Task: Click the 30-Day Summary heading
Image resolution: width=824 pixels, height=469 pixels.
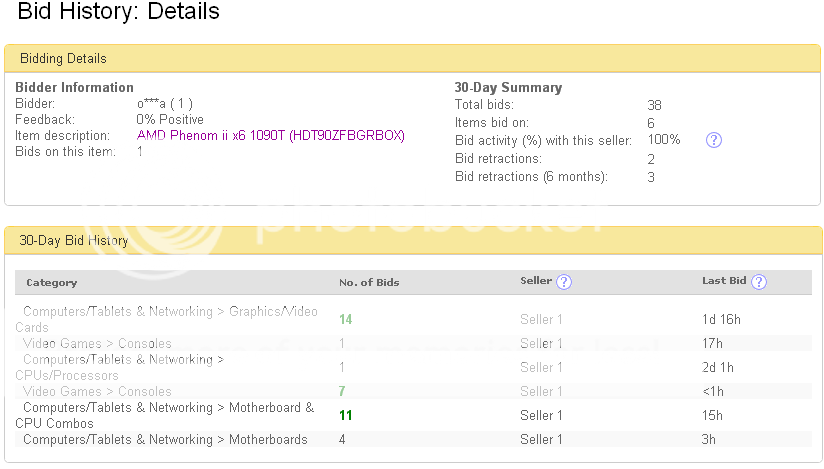Action: (508, 88)
